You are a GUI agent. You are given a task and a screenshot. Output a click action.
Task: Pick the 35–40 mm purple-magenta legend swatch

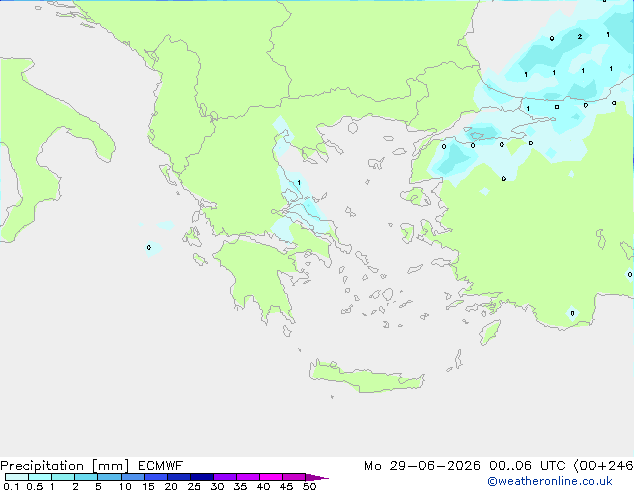click(248, 477)
